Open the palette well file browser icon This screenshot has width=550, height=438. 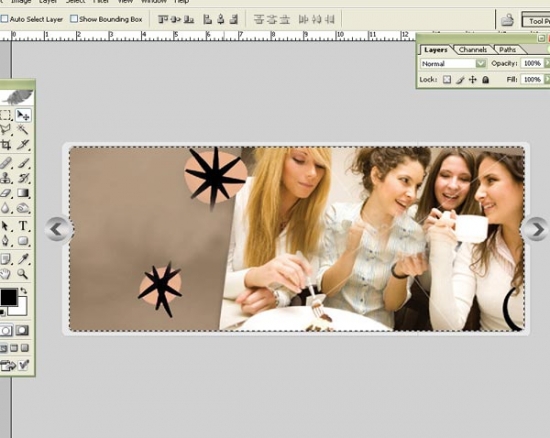coord(507,20)
